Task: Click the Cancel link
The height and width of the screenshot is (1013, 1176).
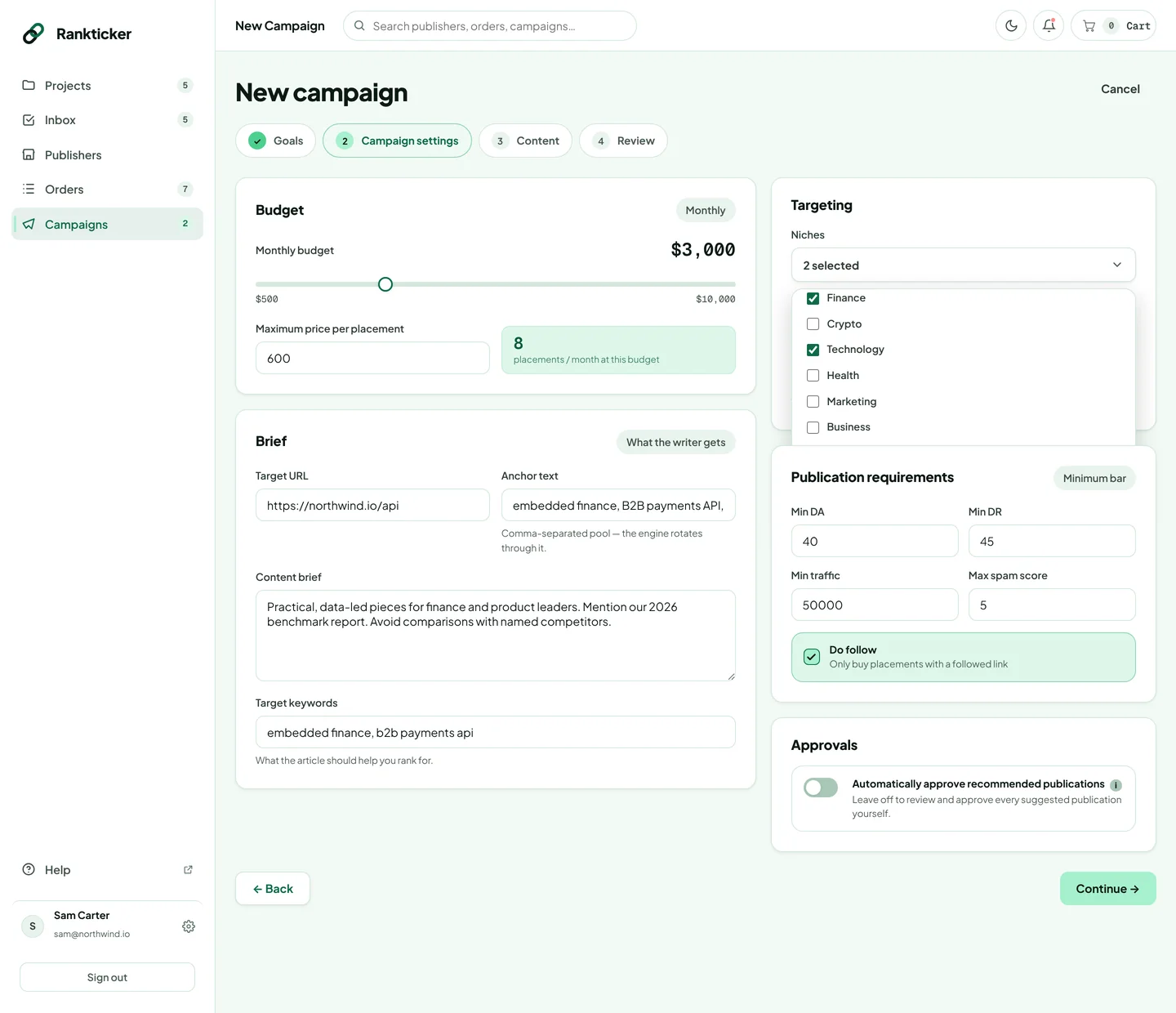Action: point(1120,89)
